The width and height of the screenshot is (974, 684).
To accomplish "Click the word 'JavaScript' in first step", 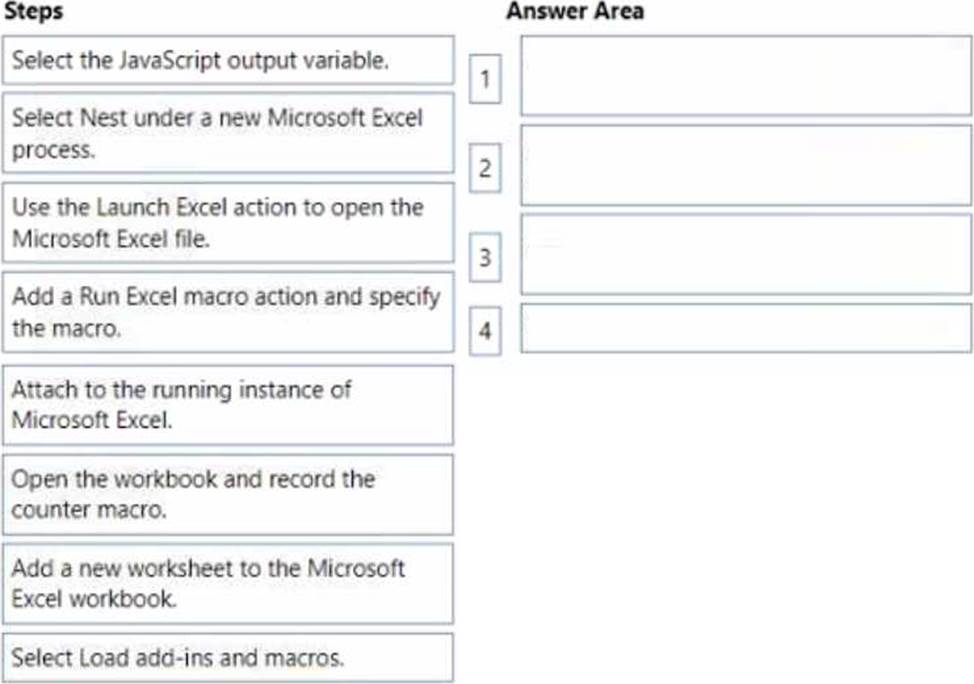I will click(x=167, y=60).
